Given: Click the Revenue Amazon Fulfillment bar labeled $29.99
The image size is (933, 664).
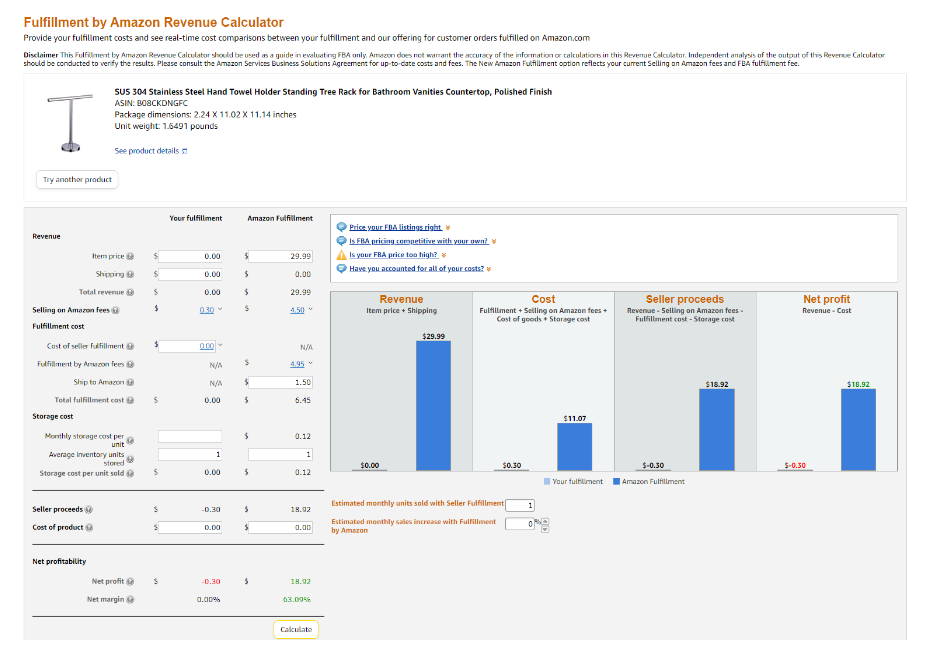Looking at the screenshot, I should pos(433,406).
